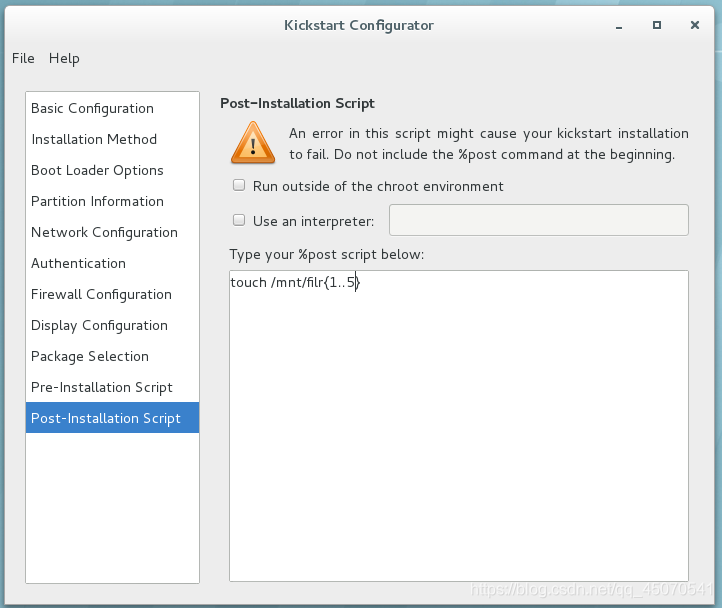Tick the Use an interpreter checkbox
Viewport: 722px width, 608px height.
pyautogui.click(x=239, y=220)
